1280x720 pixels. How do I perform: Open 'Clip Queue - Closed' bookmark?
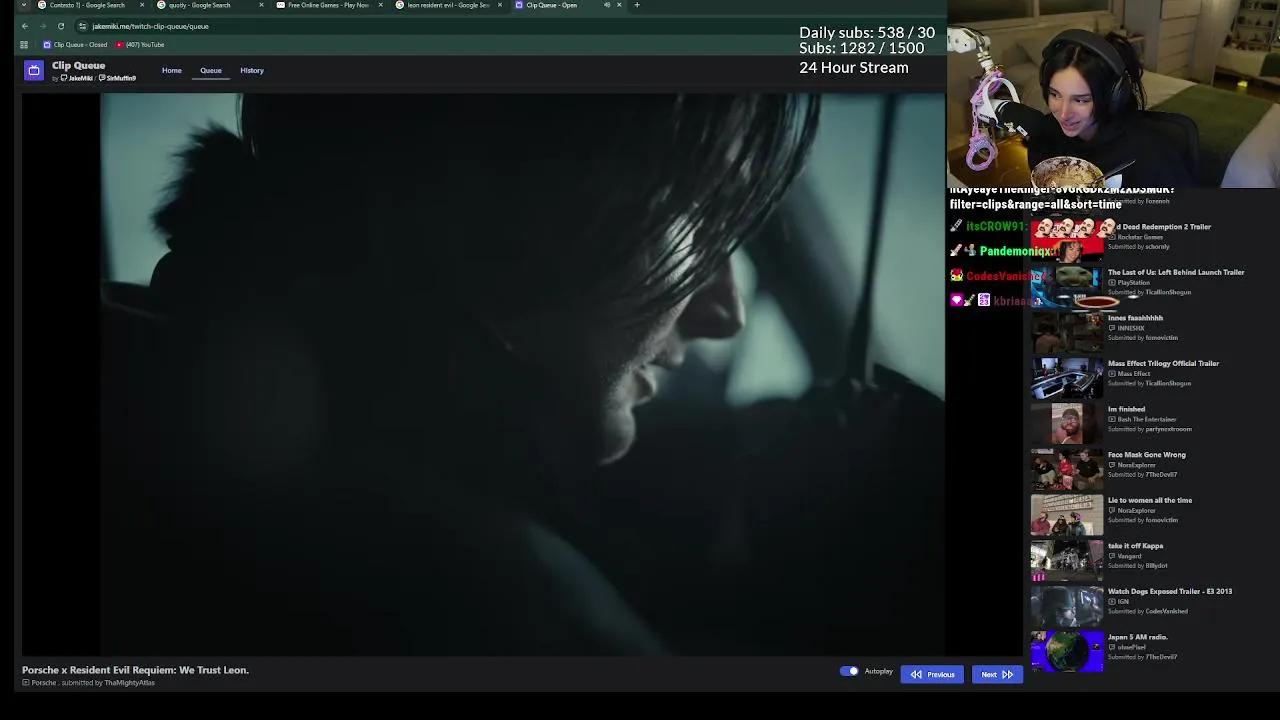75,45
